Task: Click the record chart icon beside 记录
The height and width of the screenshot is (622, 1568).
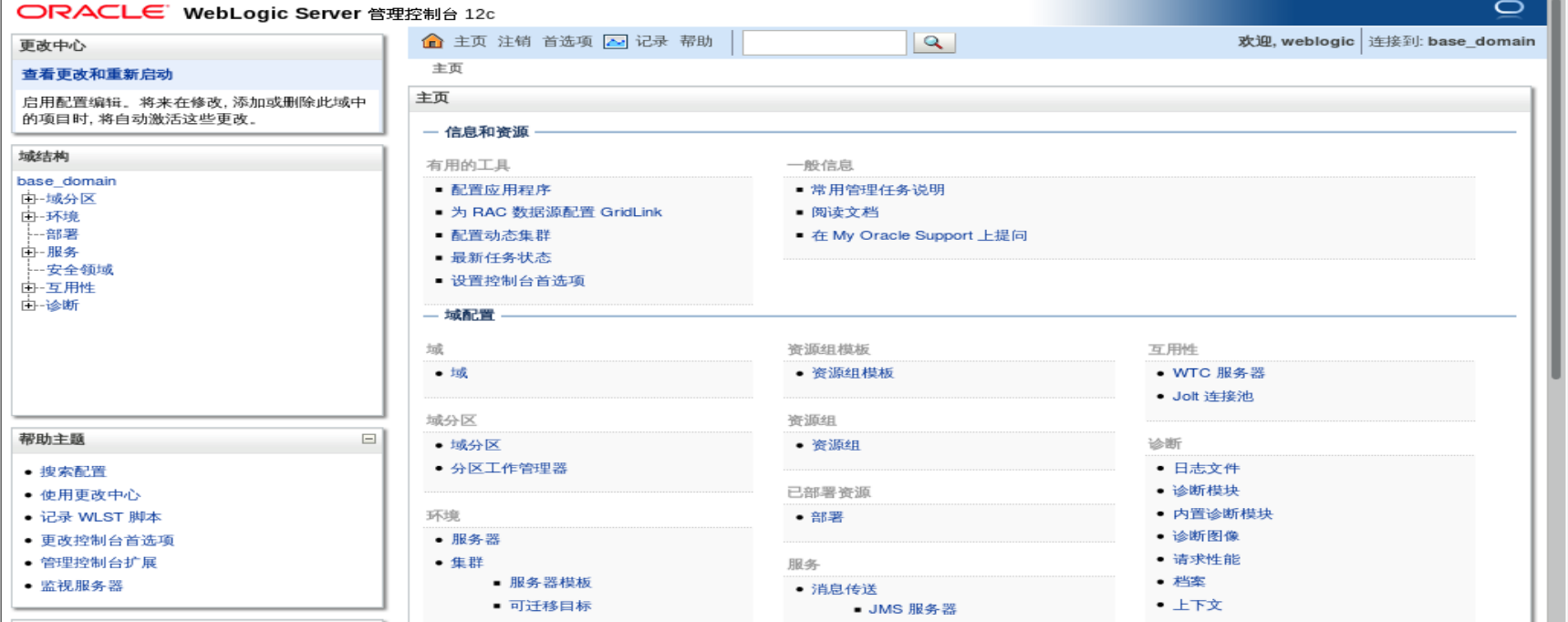Action: point(616,42)
